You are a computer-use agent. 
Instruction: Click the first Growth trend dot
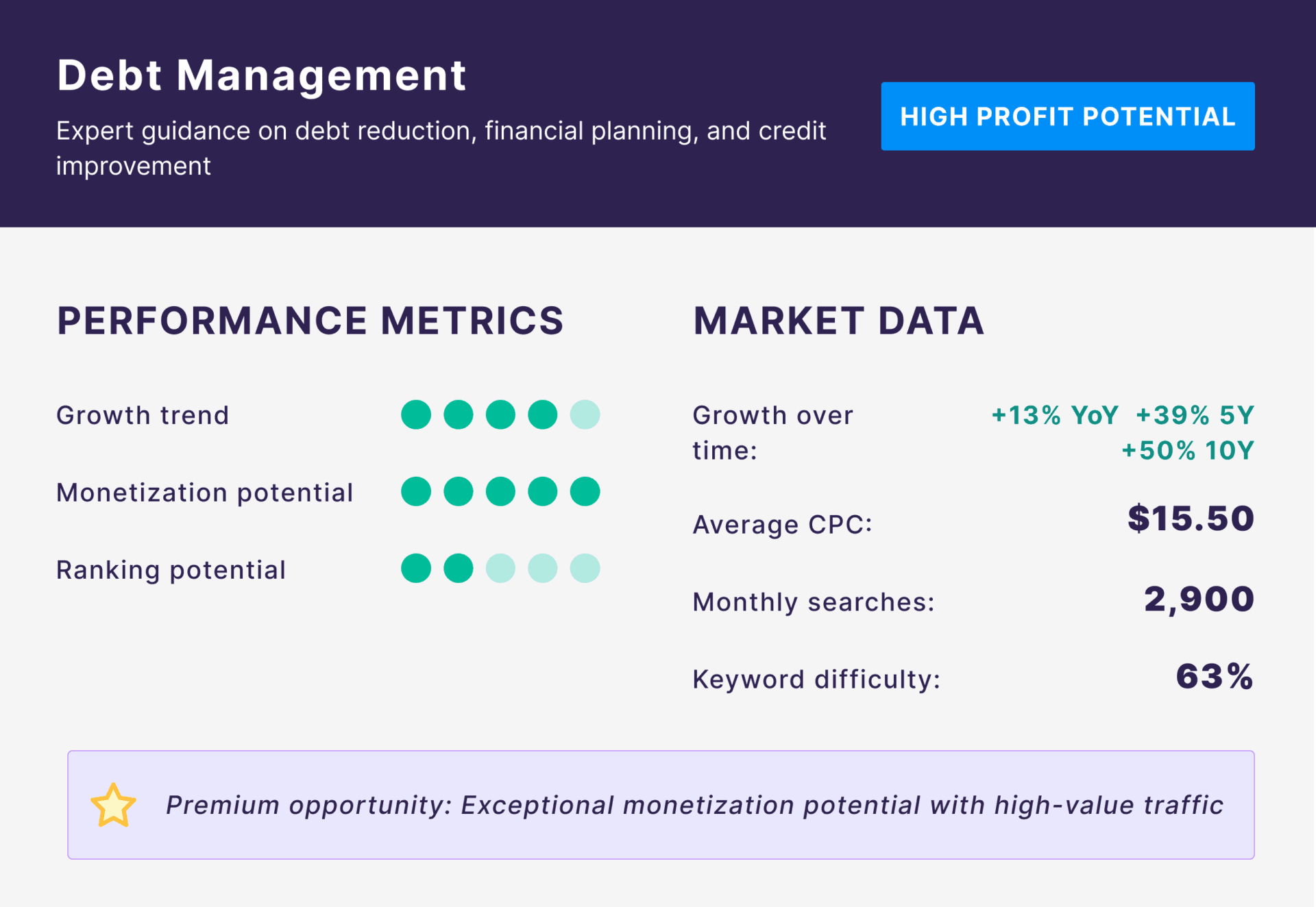click(416, 415)
